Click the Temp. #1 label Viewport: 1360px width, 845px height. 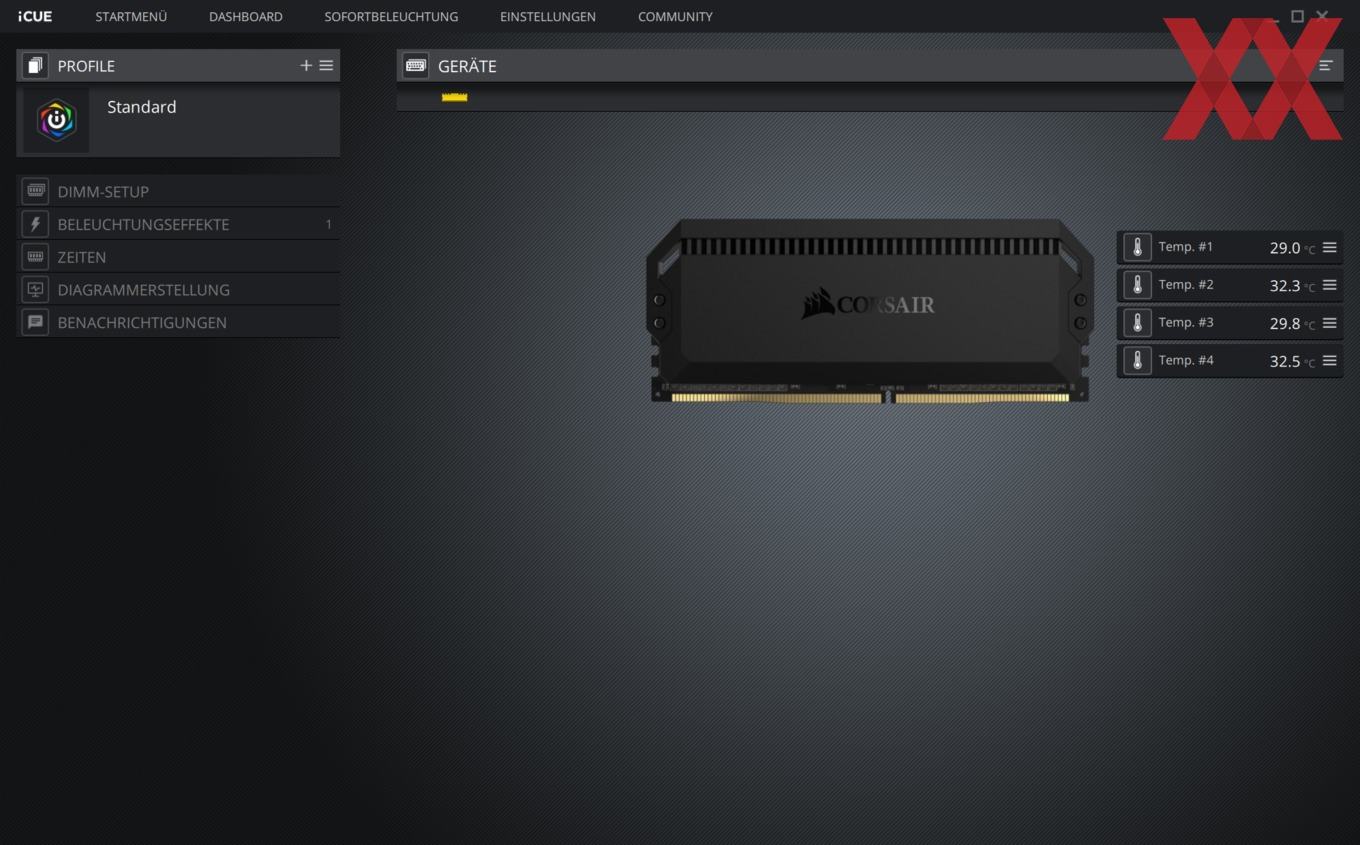[1186, 247]
